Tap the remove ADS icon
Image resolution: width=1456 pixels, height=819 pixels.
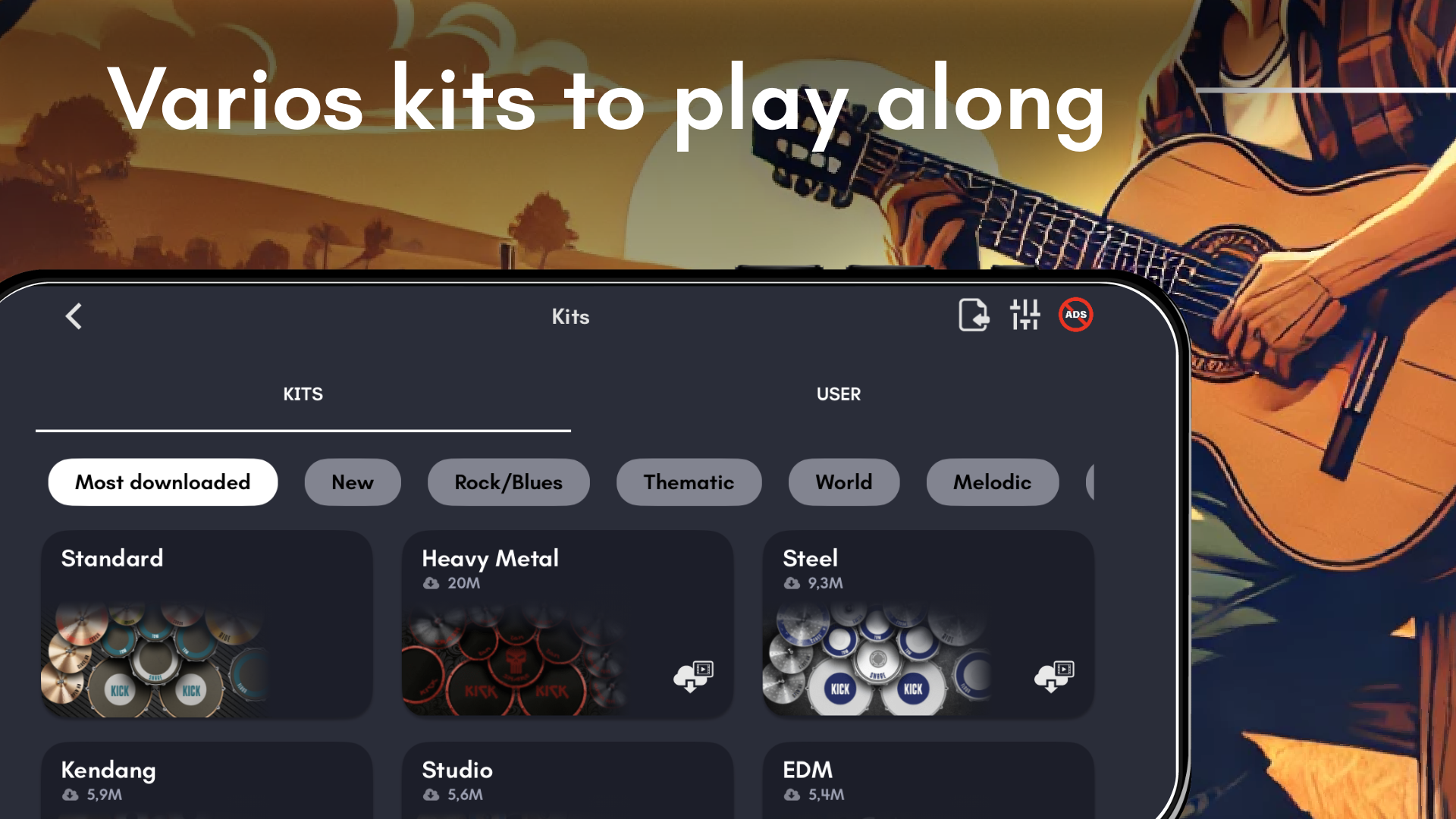click(1075, 315)
